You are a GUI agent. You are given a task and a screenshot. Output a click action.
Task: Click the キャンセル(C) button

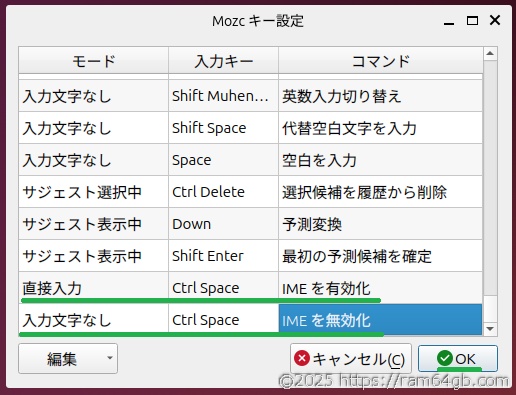[x=351, y=359]
